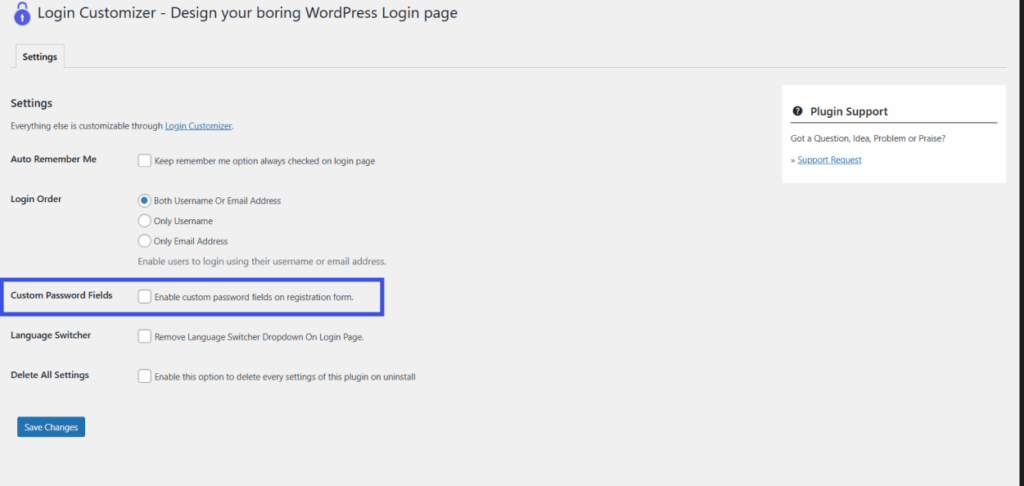Check Remove Language Switcher Dropdown option
The height and width of the screenshot is (486, 1024).
(x=144, y=337)
